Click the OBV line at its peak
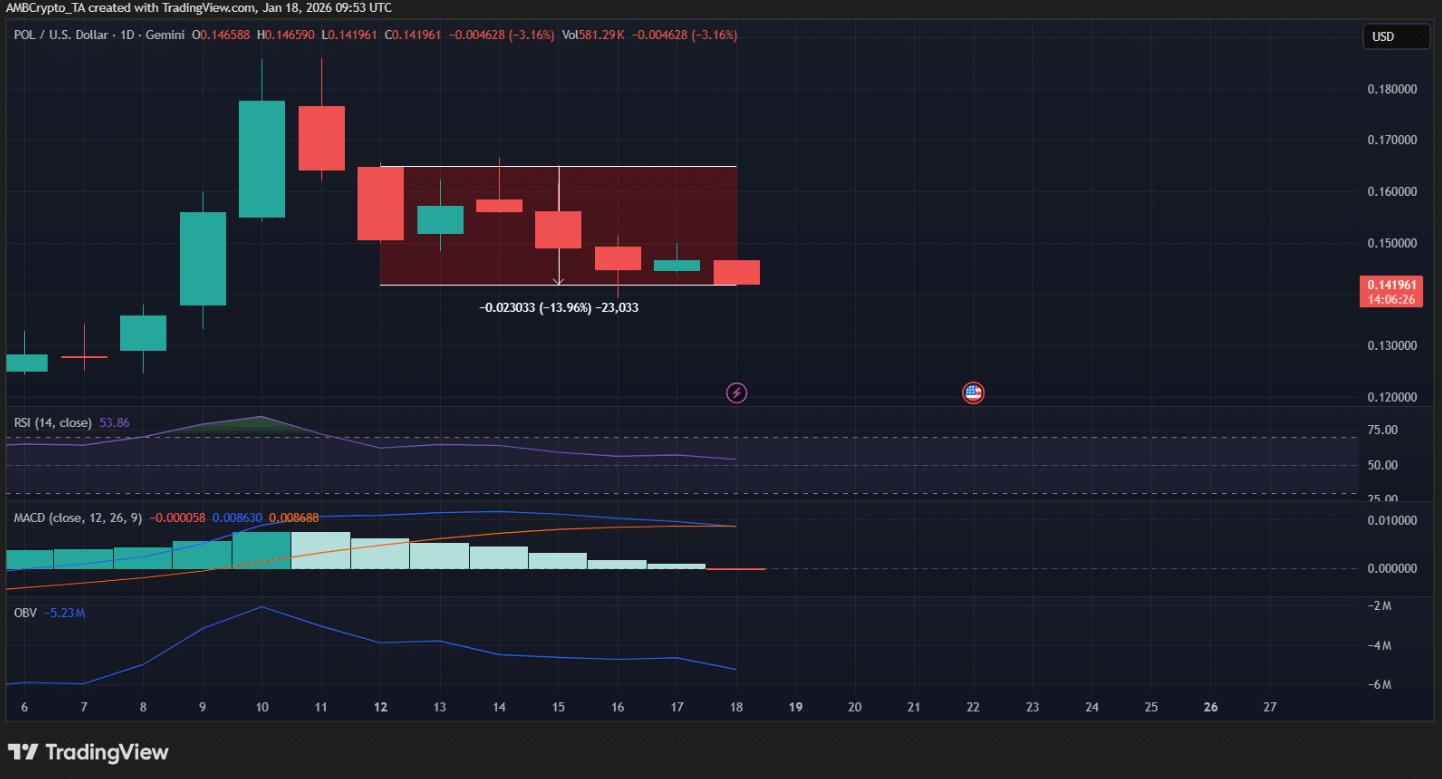 pyautogui.click(x=261, y=606)
